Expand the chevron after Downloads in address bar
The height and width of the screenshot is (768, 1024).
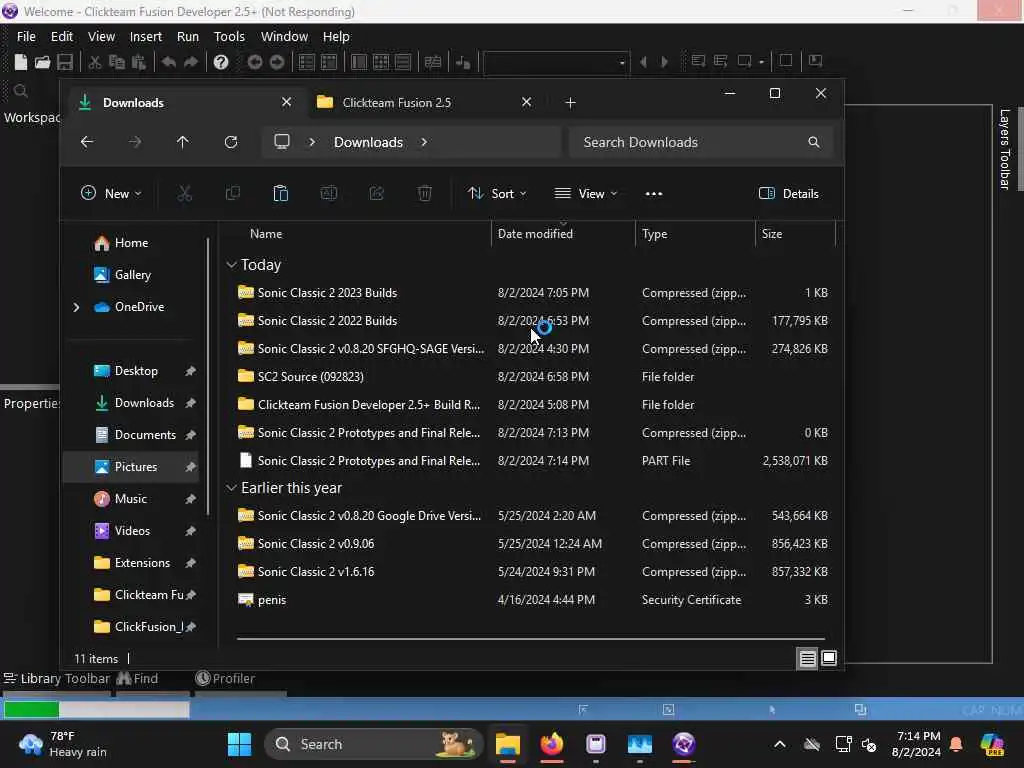[424, 142]
